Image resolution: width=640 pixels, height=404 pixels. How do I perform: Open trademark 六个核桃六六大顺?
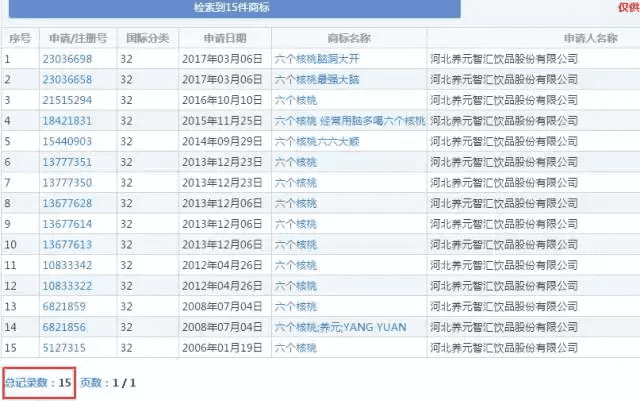click(x=317, y=142)
